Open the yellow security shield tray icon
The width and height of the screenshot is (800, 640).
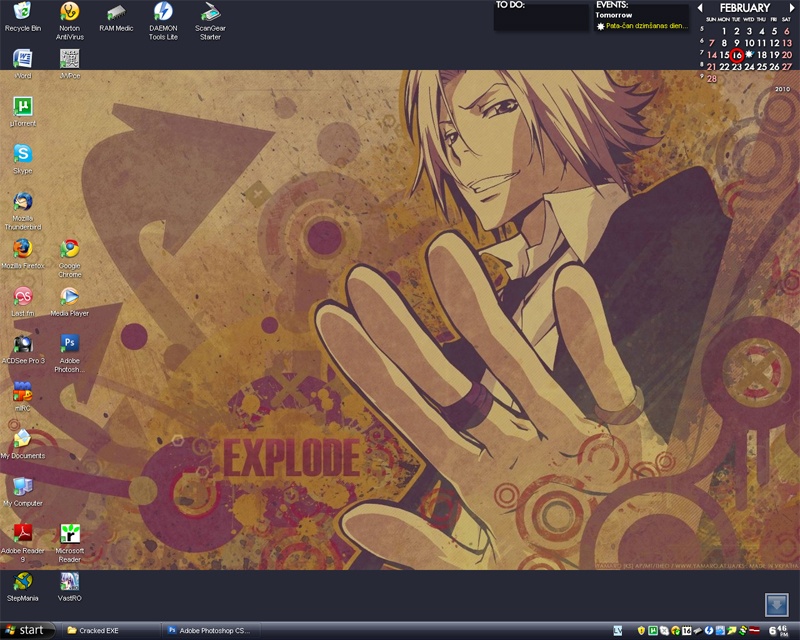pos(641,631)
